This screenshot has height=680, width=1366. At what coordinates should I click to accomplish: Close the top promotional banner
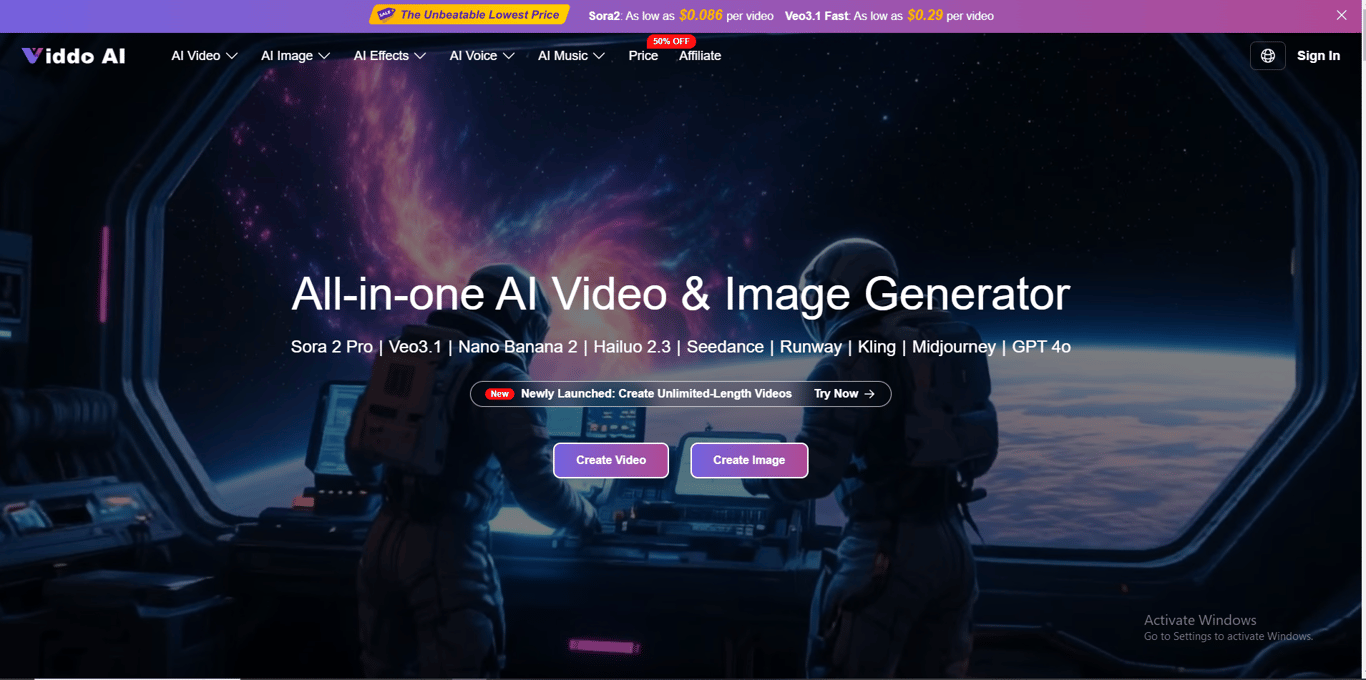1342,15
